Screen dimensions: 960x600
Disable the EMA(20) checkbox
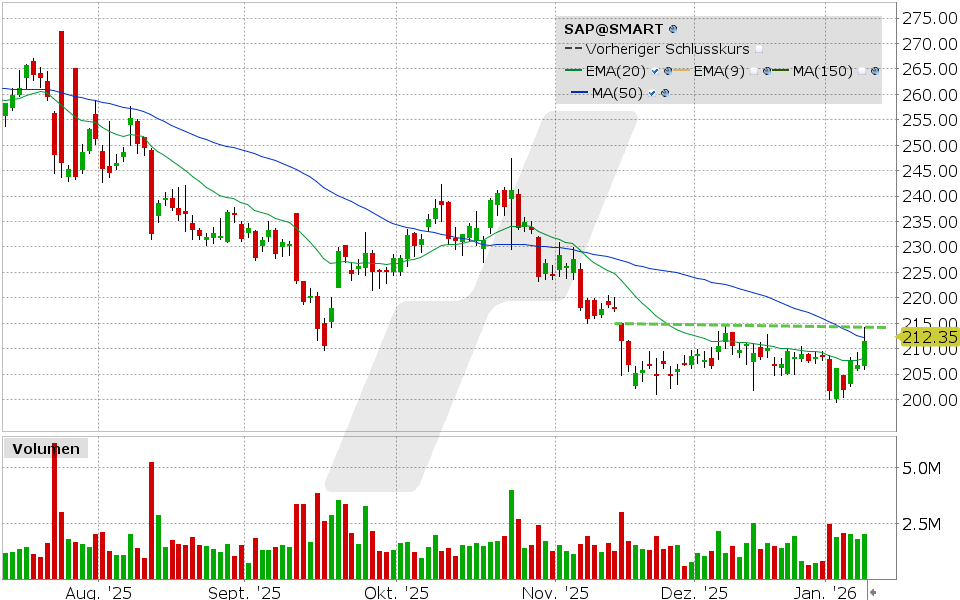point(656,70)
